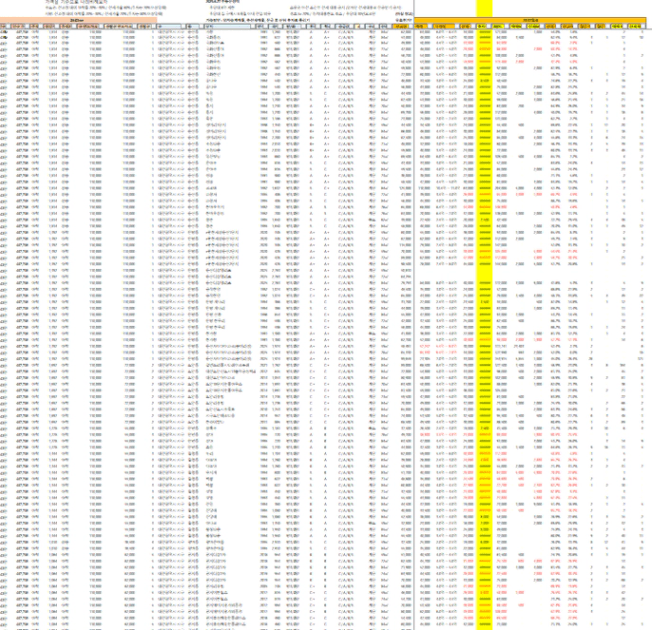Open filter dropdown of the first column header

8,26
